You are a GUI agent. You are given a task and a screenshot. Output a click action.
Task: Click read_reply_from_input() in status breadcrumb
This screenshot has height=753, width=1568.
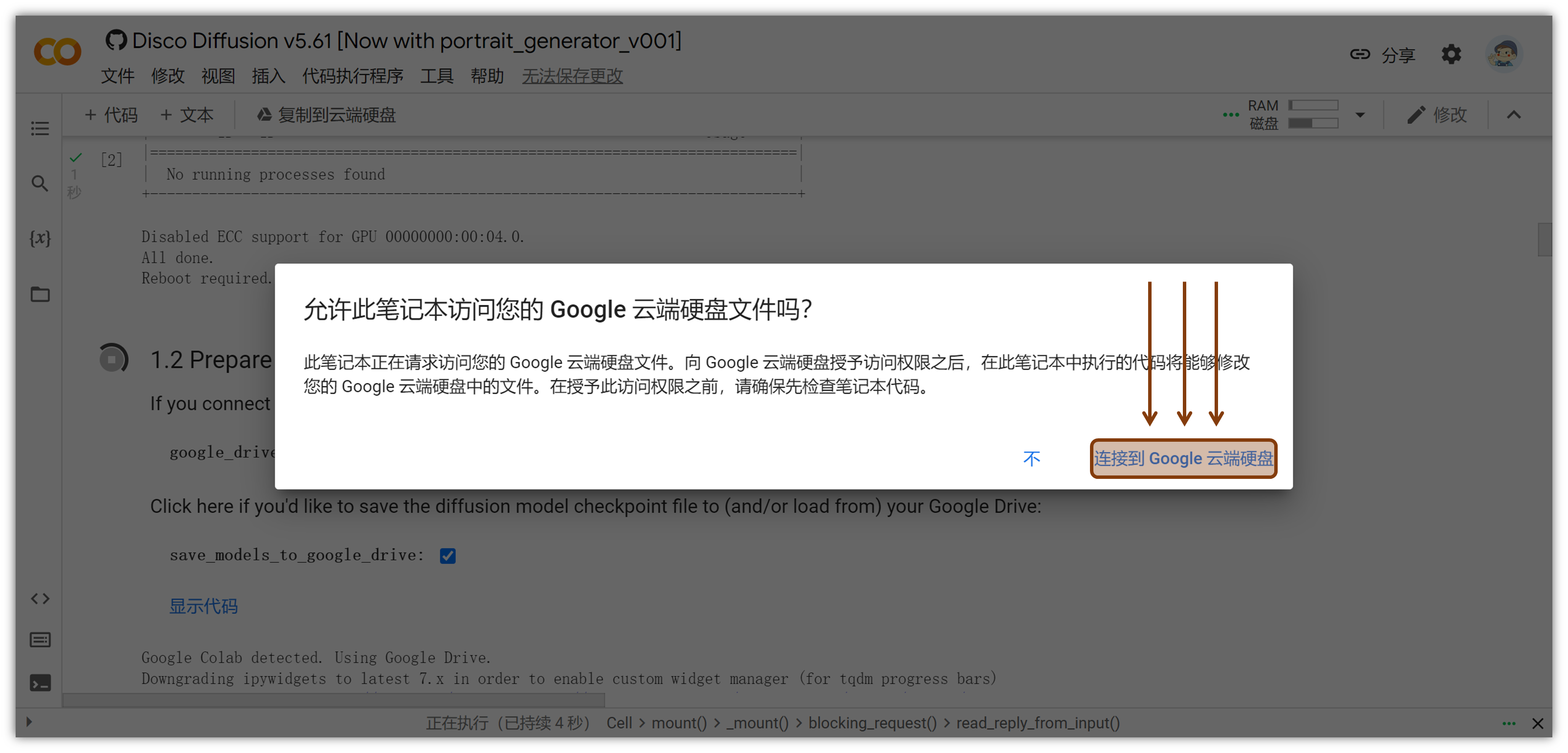click(x=1038, y=723)
